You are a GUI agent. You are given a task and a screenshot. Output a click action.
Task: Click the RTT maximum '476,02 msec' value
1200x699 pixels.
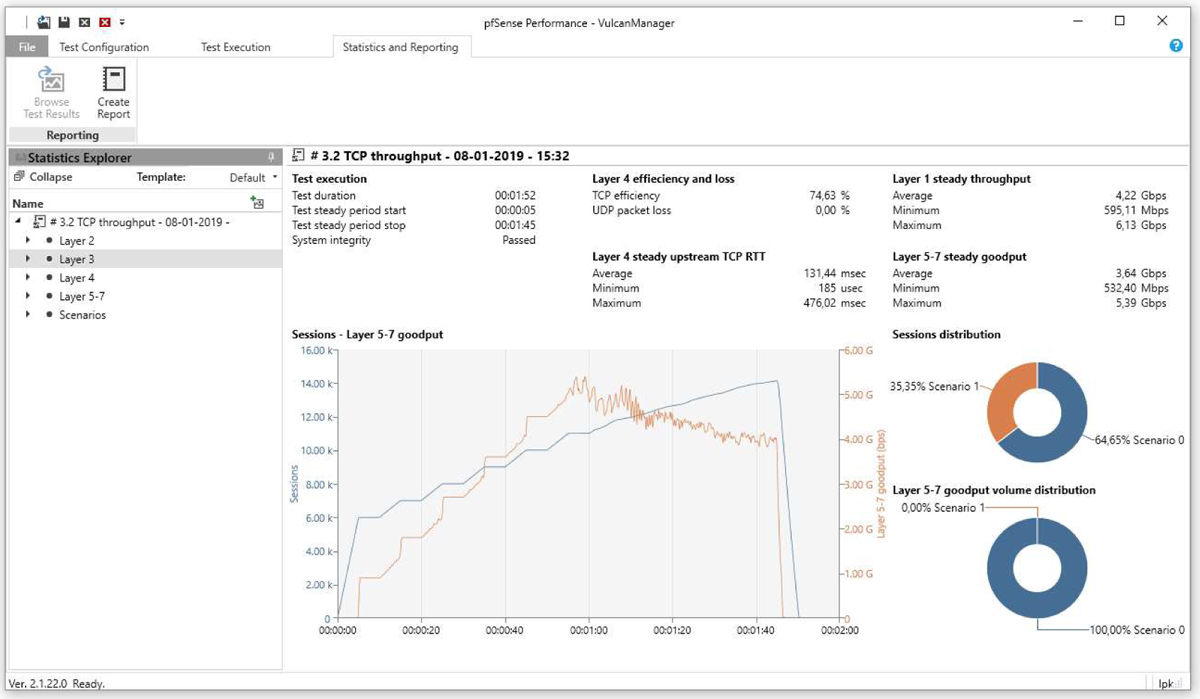click(833, 303)
